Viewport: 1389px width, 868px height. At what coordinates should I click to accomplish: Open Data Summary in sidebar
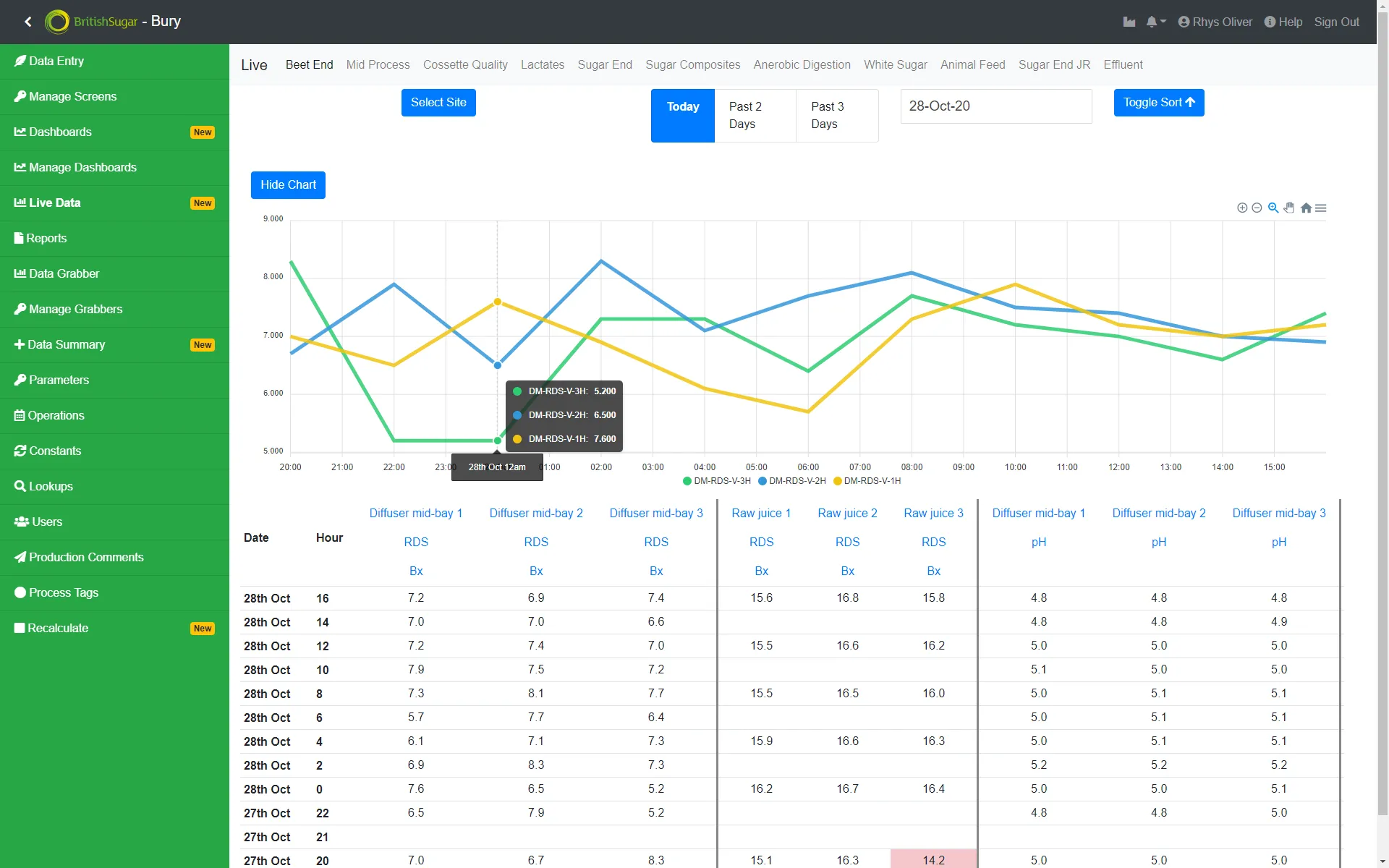coord(114,345)
